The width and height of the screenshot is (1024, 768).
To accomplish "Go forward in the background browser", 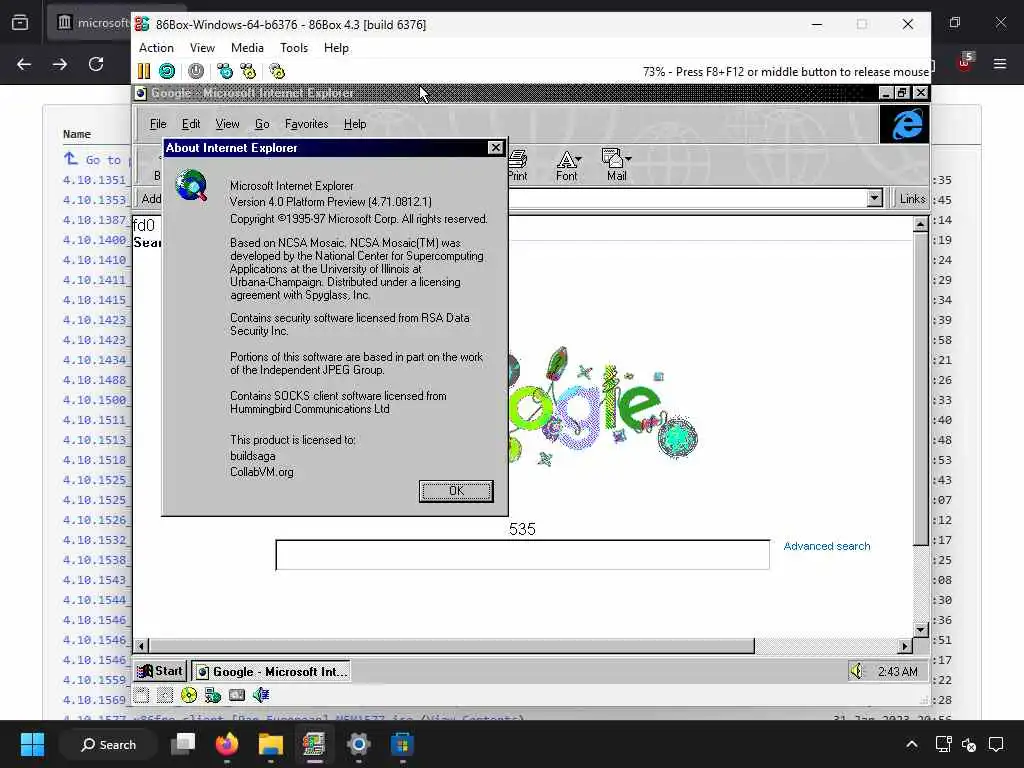I will tap(60, 64).
